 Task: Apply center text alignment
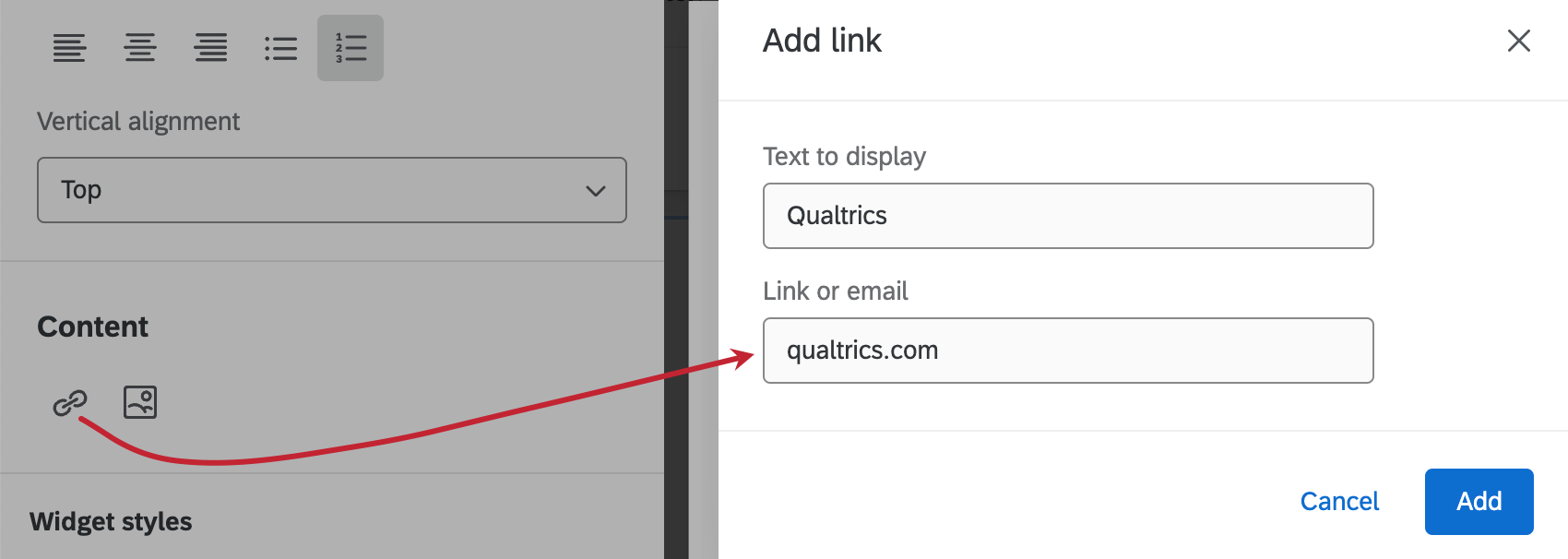[x=140, y=48]
